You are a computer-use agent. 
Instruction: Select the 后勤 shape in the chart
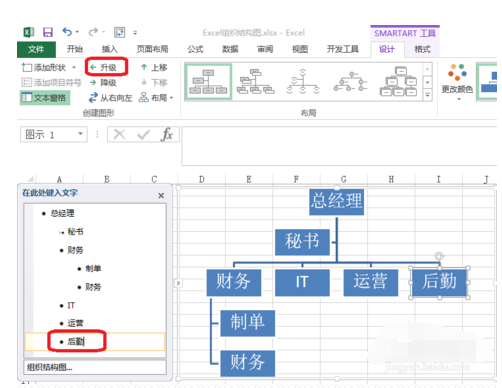[x=439, y=283]
